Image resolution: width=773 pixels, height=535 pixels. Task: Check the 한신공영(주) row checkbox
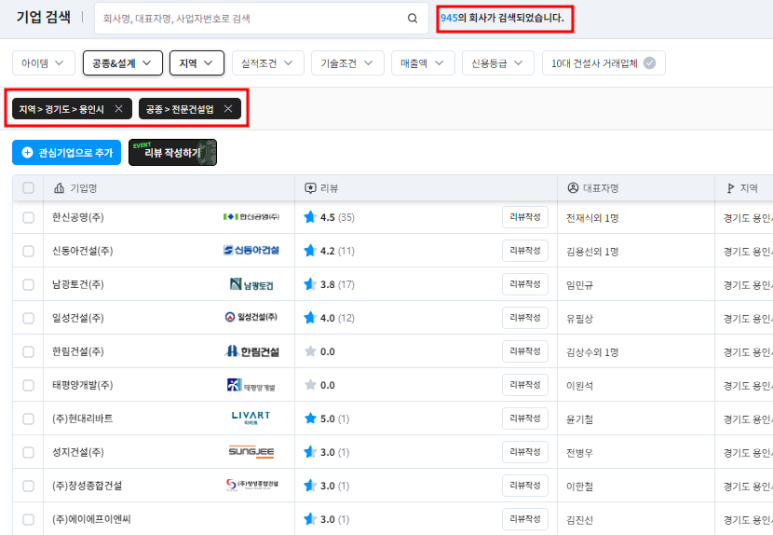coord(29,217)
